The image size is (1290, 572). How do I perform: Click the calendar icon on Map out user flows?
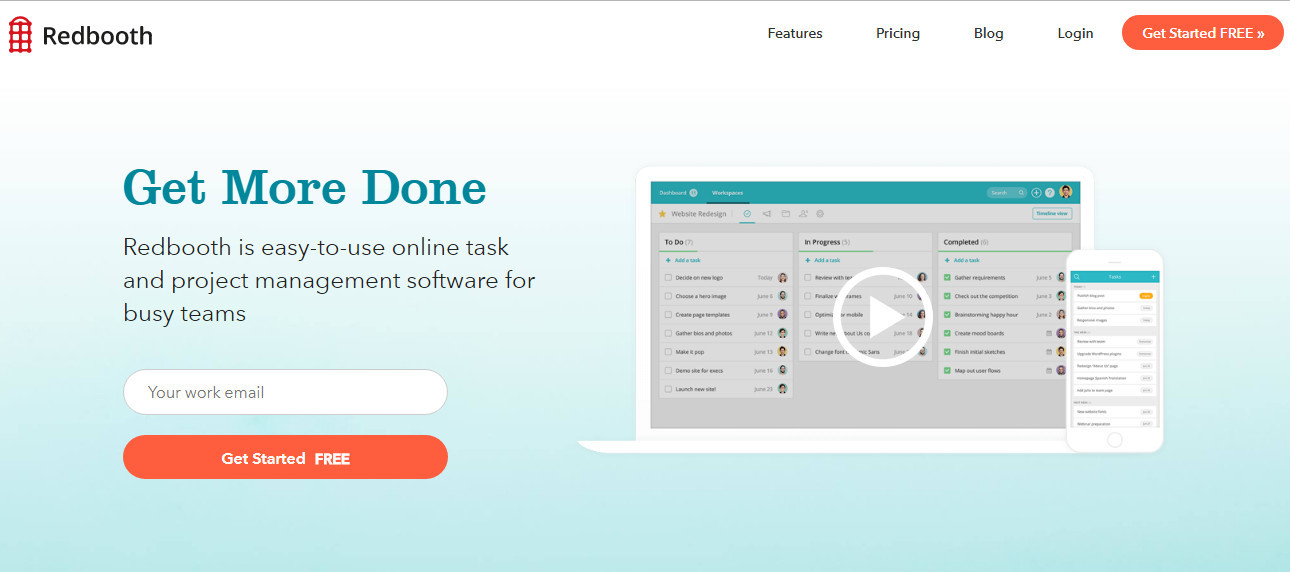[x=1049, y=370]
